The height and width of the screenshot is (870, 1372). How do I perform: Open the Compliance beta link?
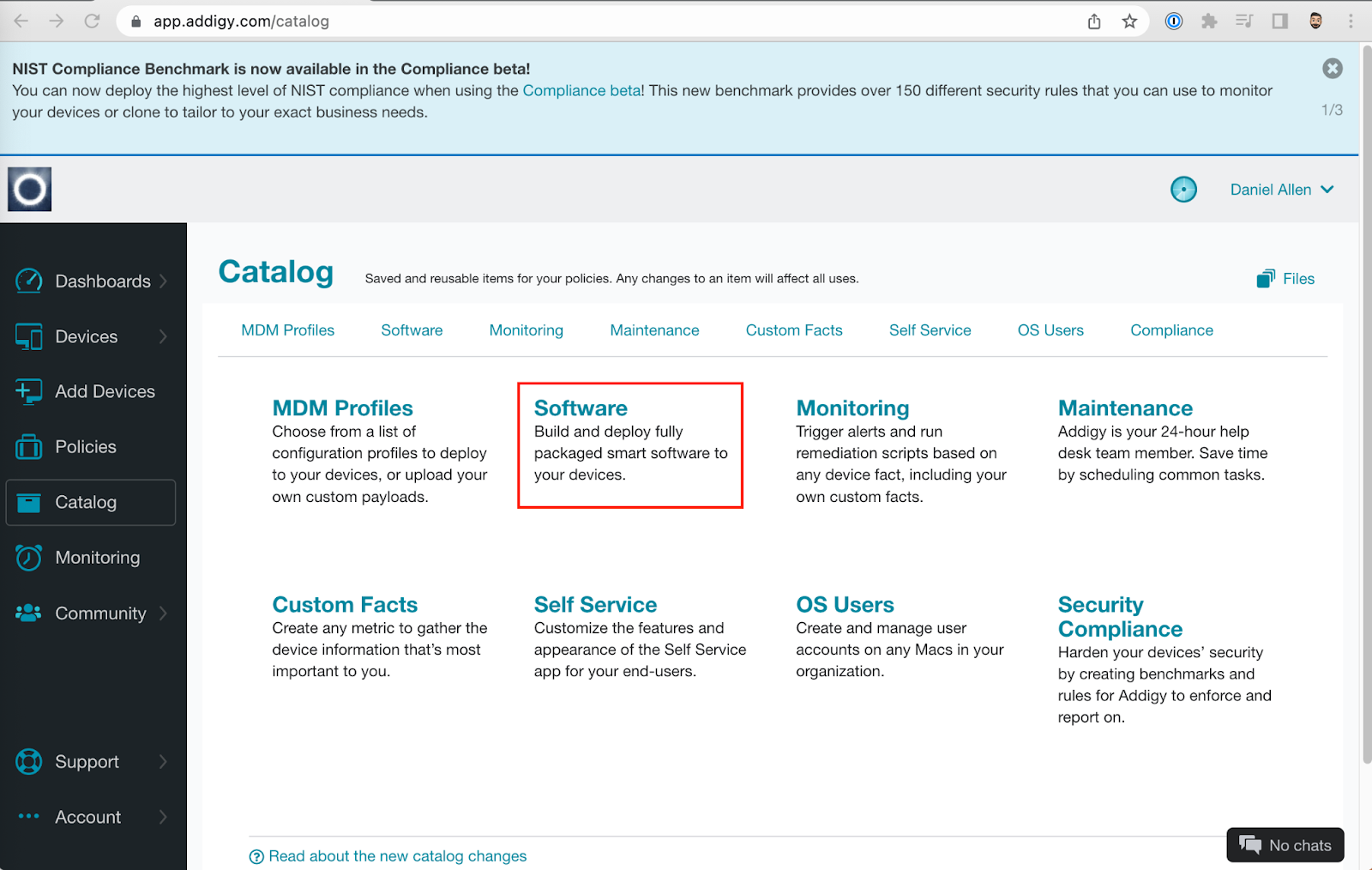click(x=581, y=90)
